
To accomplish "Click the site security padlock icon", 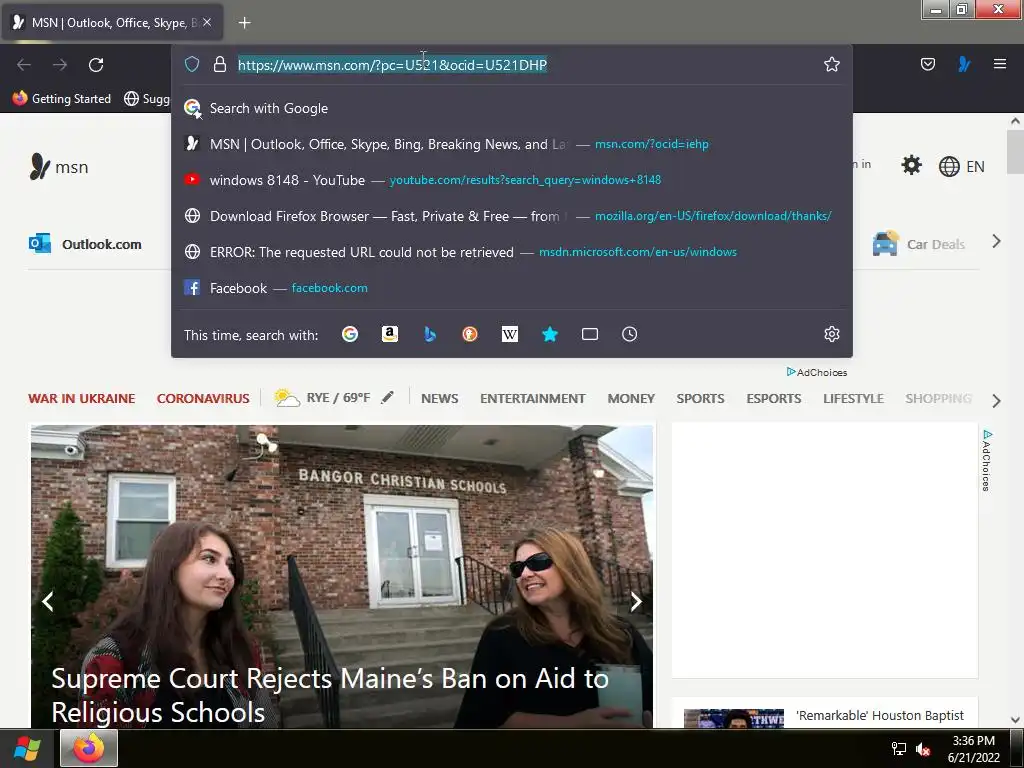I will [220, 64].
